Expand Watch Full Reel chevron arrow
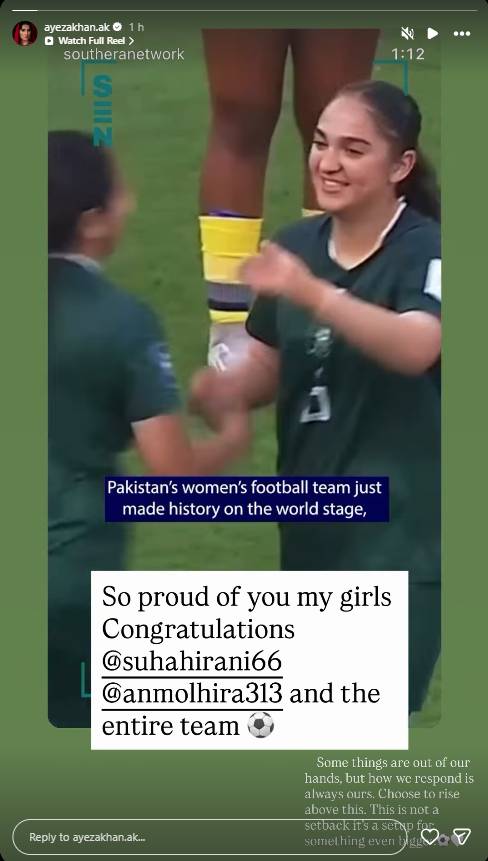This screenshot has width=488, height=861. (x=131, y=41)
